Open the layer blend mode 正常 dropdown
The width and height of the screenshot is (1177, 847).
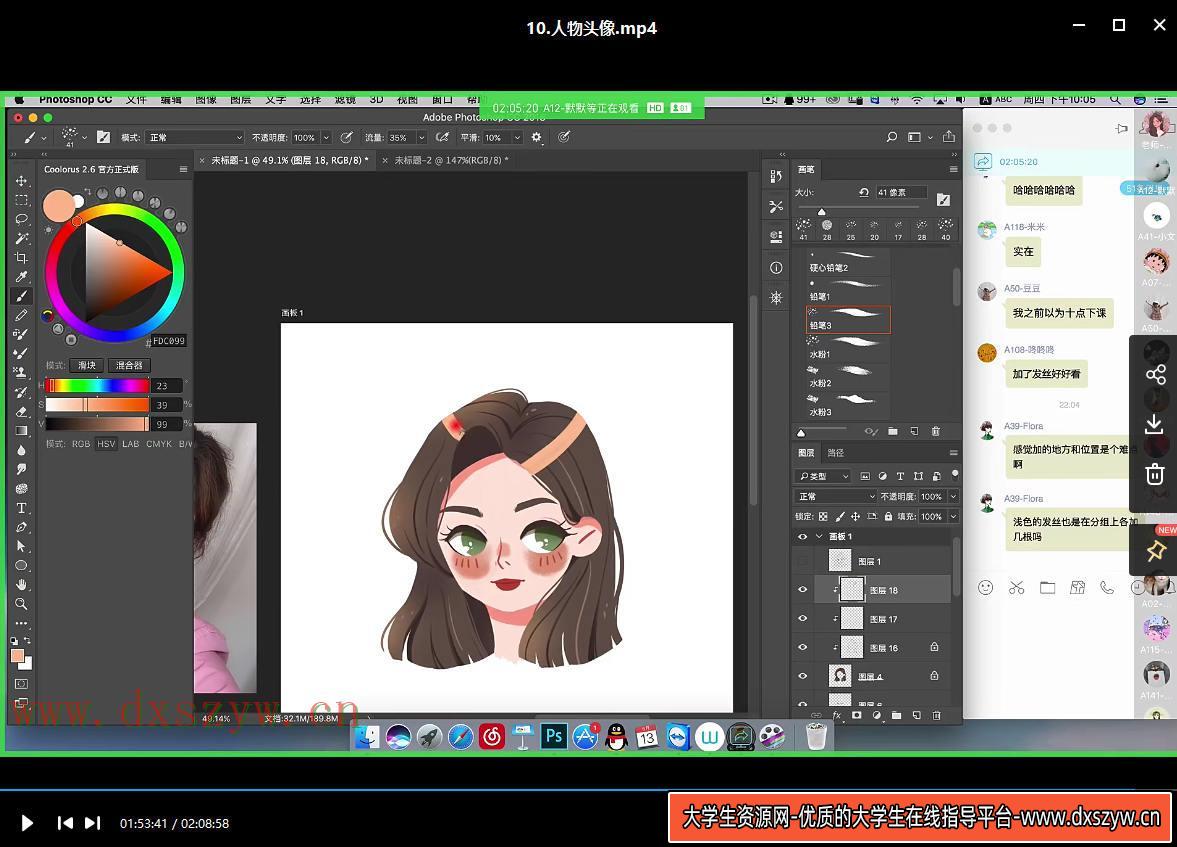point(835,496)
